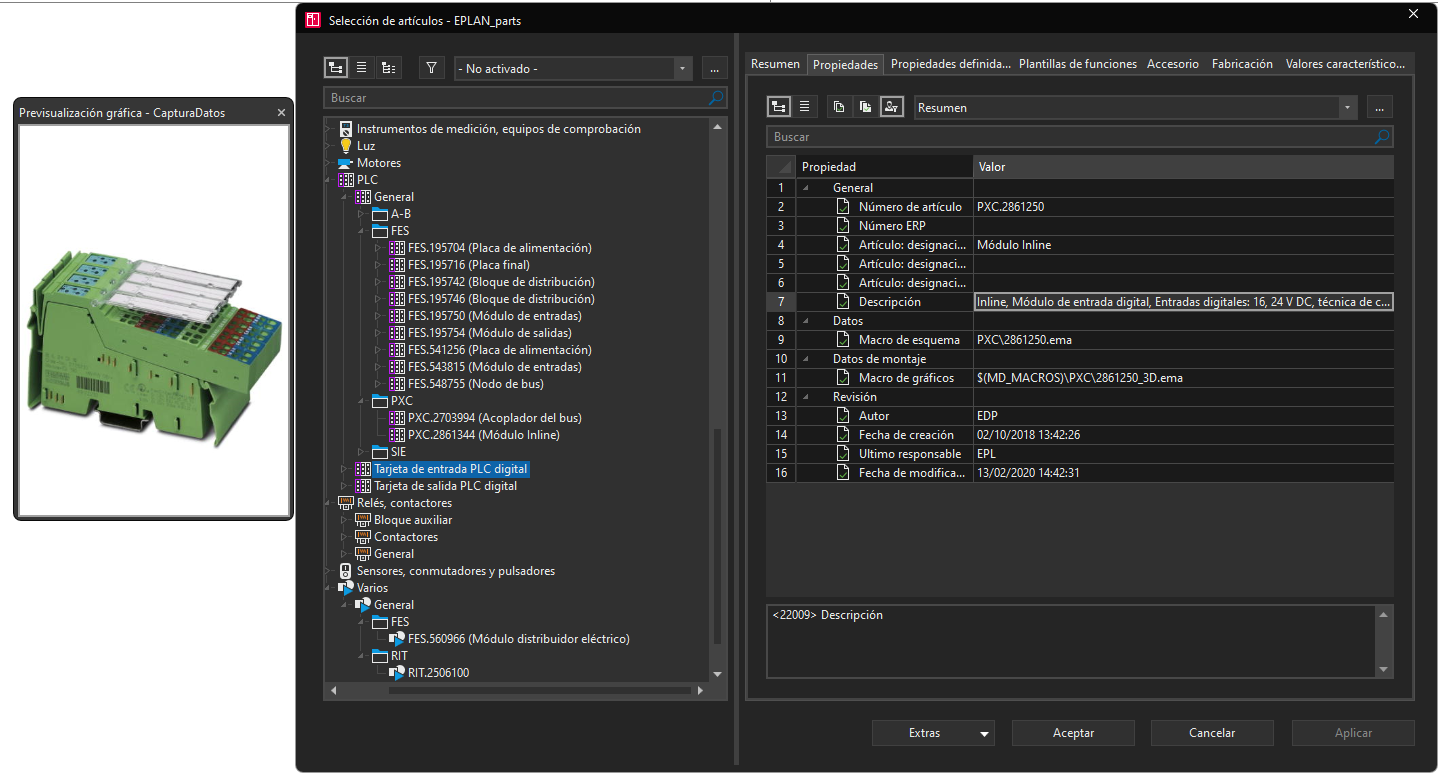The image size is (1438, 773).
Task: Click the copy properties icon
Action: pyautogui.click(x=840, y=107)
